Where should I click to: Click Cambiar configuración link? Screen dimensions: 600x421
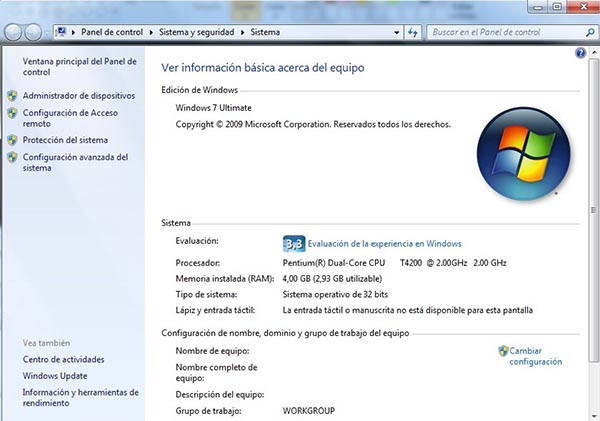[536, 356]
